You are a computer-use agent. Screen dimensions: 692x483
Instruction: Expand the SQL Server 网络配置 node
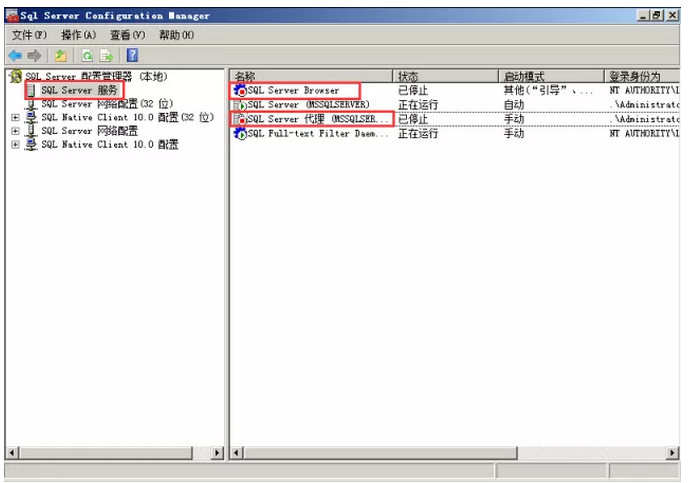pos(15,131)
